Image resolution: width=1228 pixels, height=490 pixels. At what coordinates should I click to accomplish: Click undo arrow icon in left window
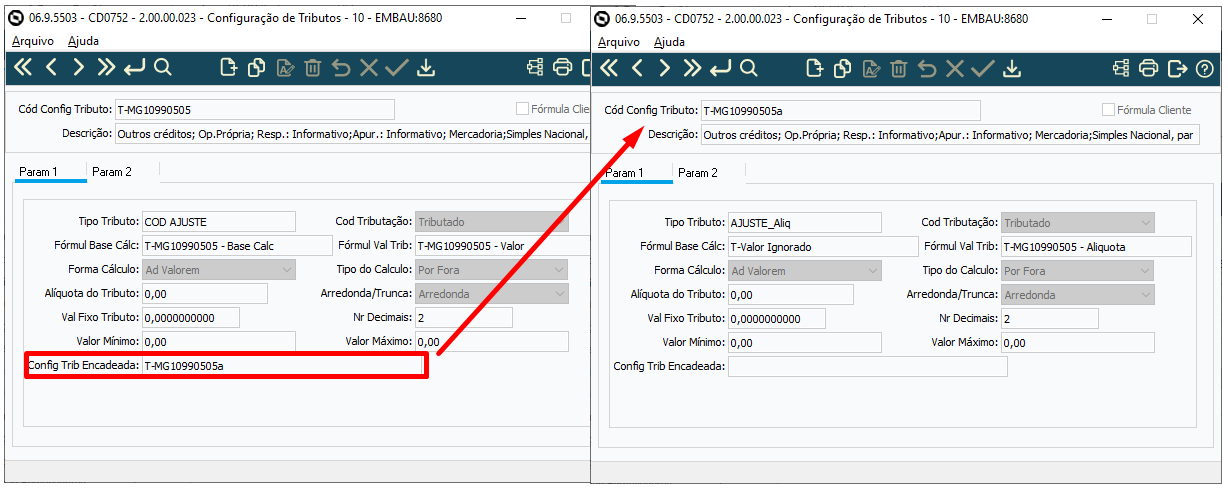341,68
